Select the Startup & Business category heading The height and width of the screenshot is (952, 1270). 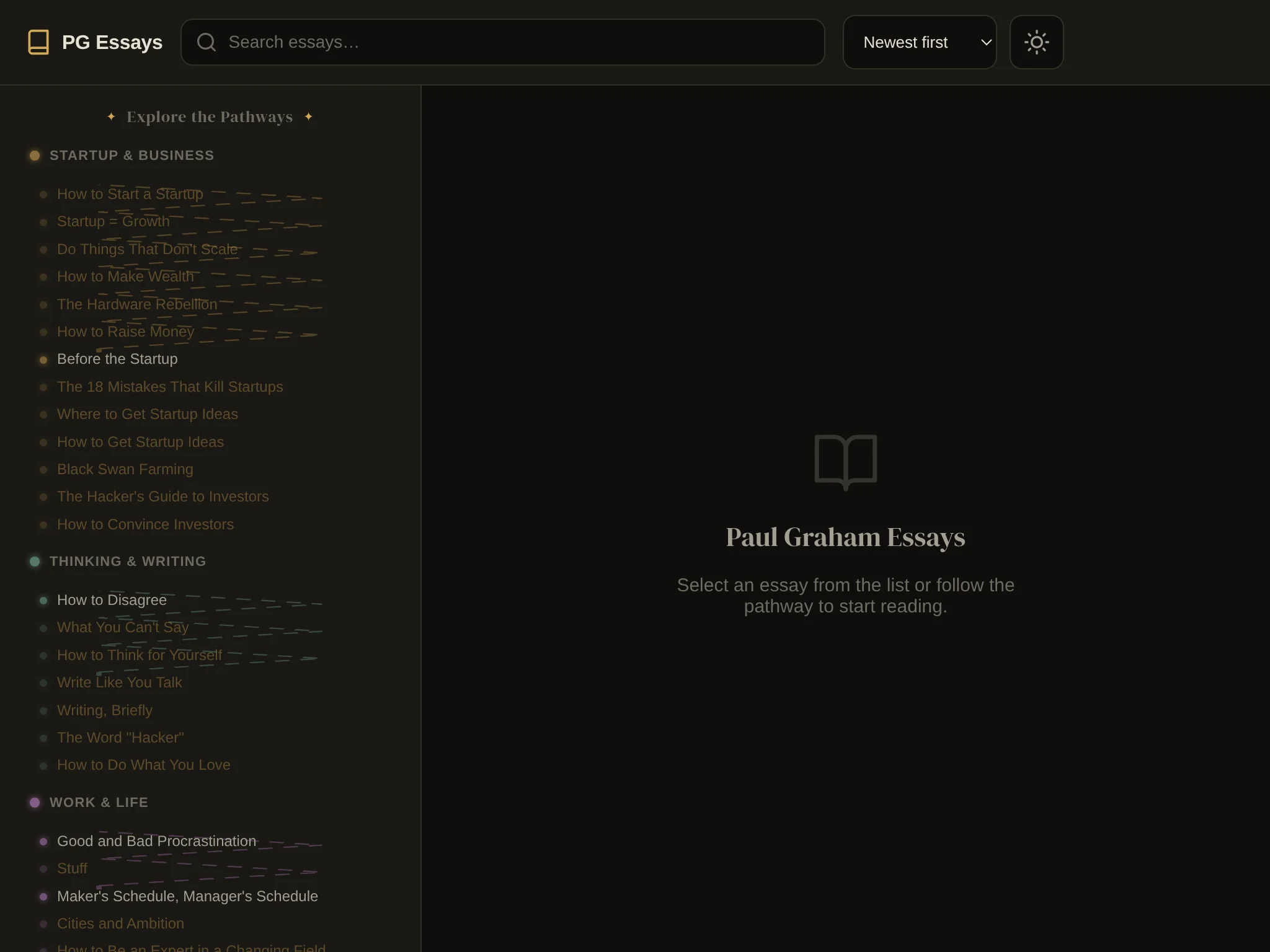point(131,156)
